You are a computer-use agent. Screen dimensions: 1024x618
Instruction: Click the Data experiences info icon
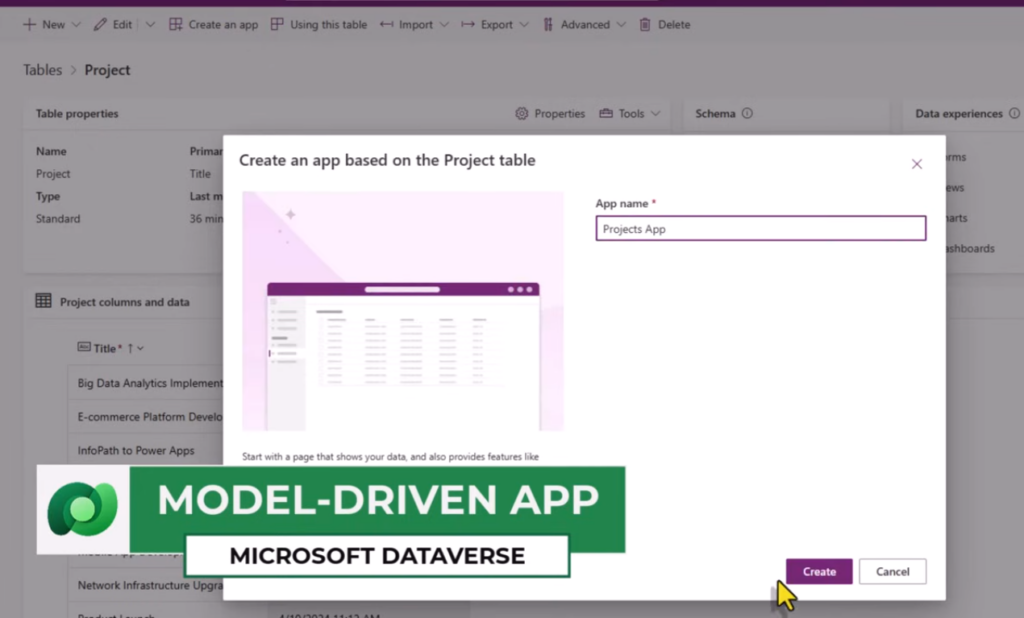pos(1014,113)
